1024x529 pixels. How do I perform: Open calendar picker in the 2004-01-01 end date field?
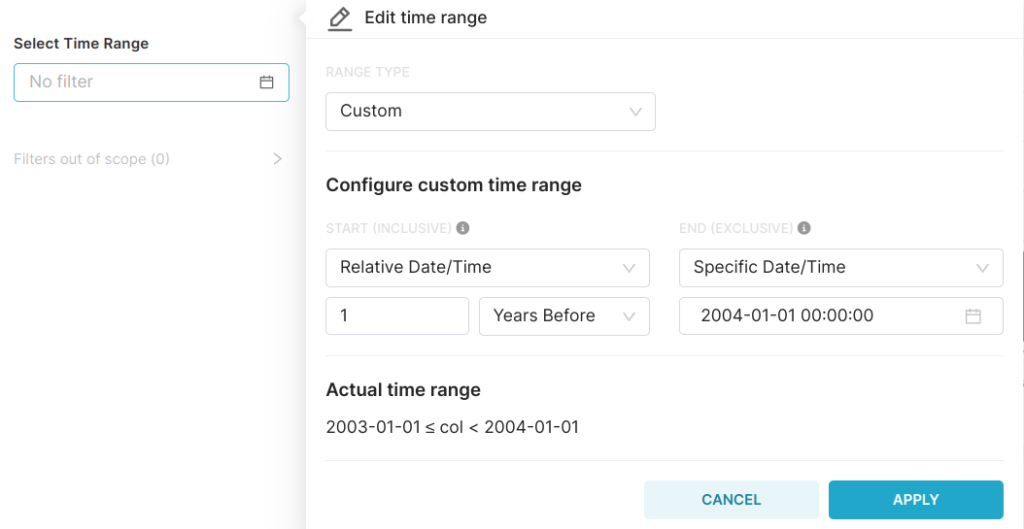coord(973,316)
